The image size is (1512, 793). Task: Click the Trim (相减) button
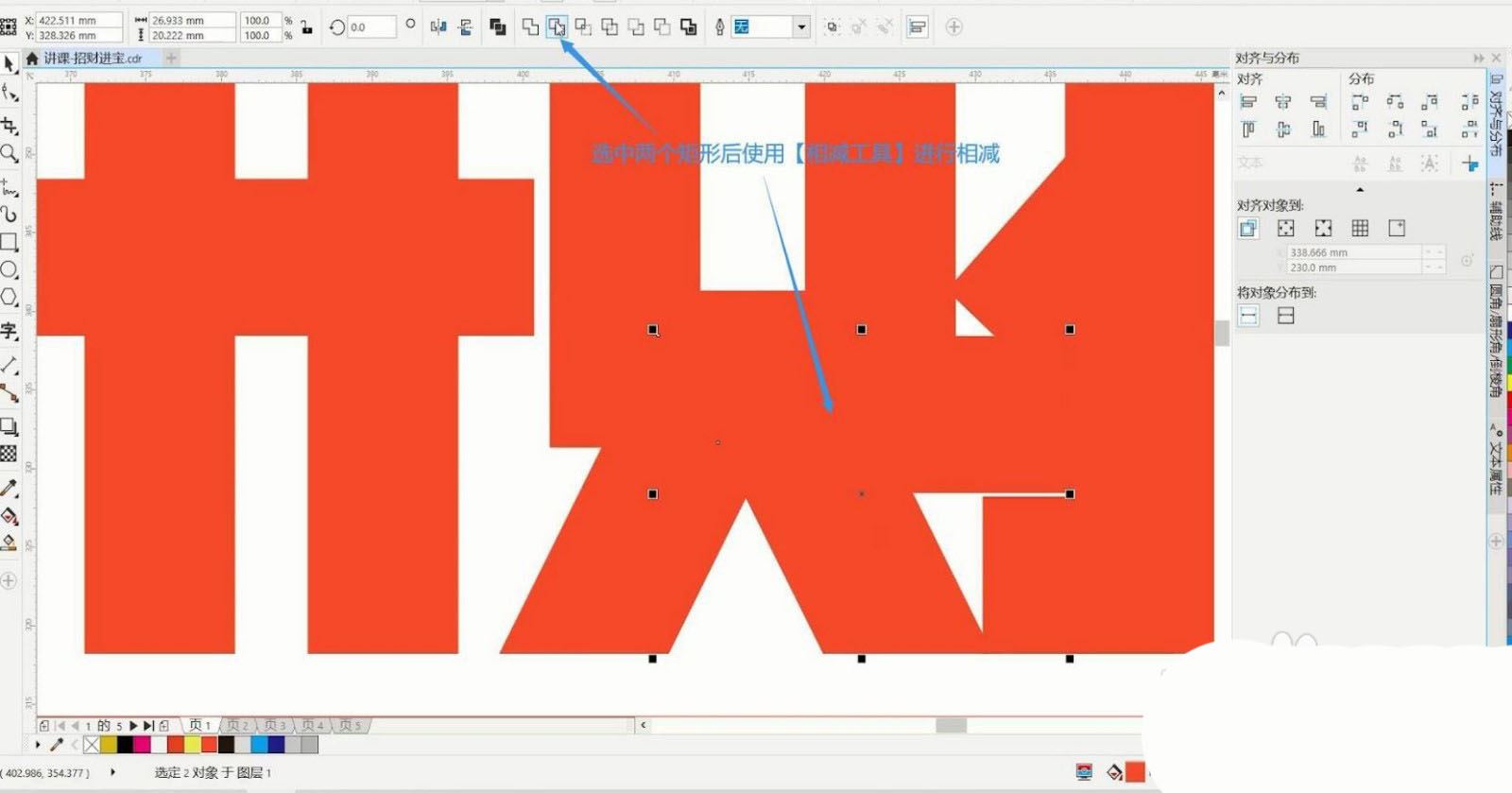tap(557, 26)
